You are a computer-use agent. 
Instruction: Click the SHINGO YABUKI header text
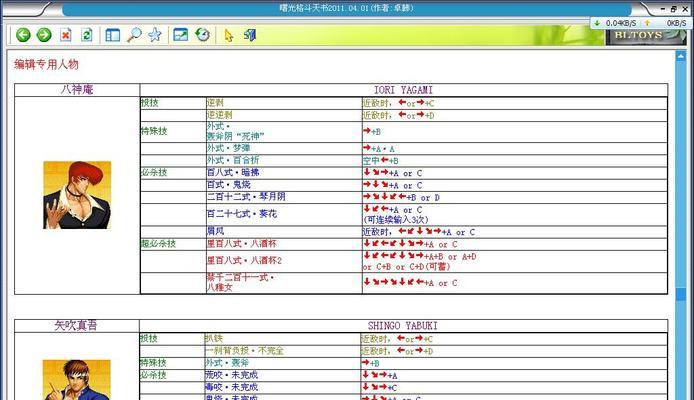pos(403,326)
